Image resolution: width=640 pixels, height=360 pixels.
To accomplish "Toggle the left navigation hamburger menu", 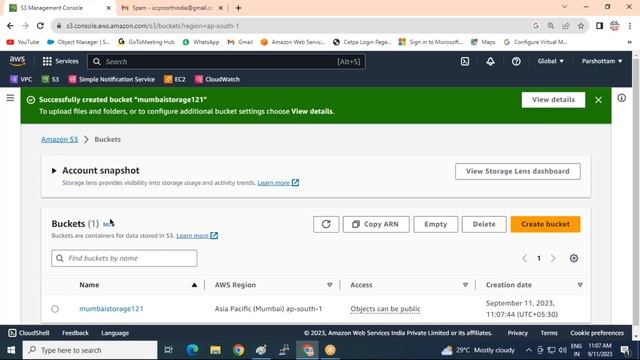I will coord(10,98).
